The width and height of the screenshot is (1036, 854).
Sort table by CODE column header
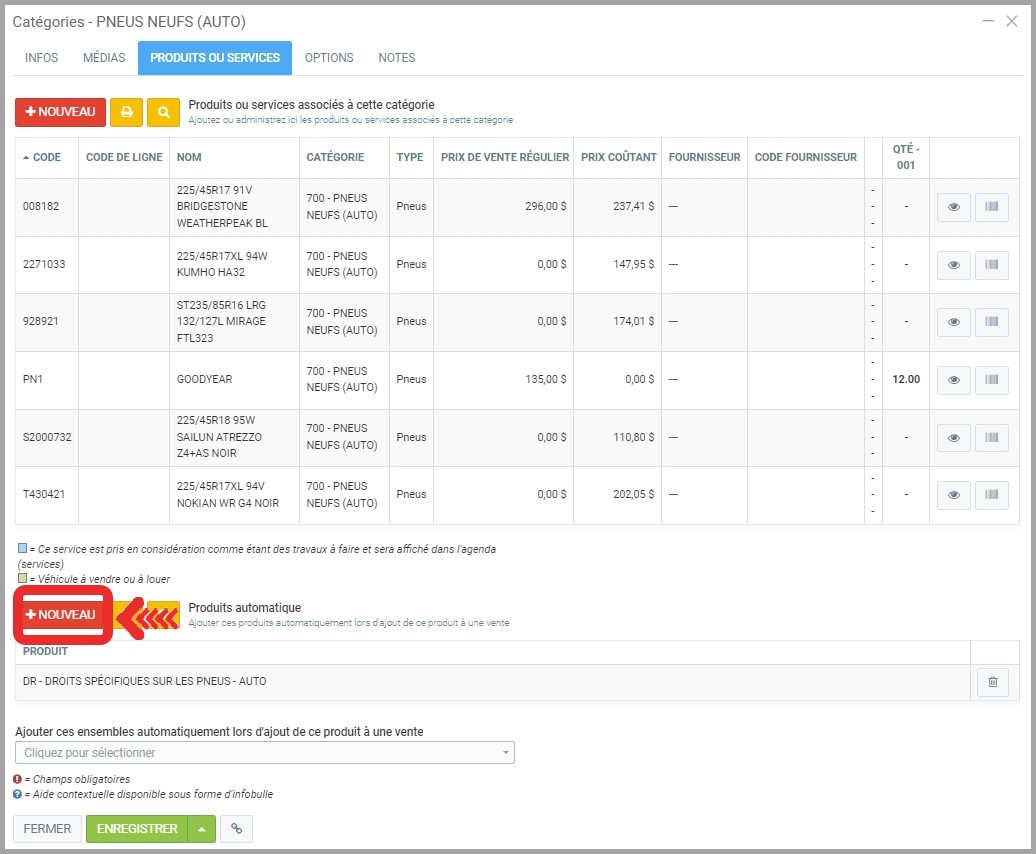(x=46, y=157)
